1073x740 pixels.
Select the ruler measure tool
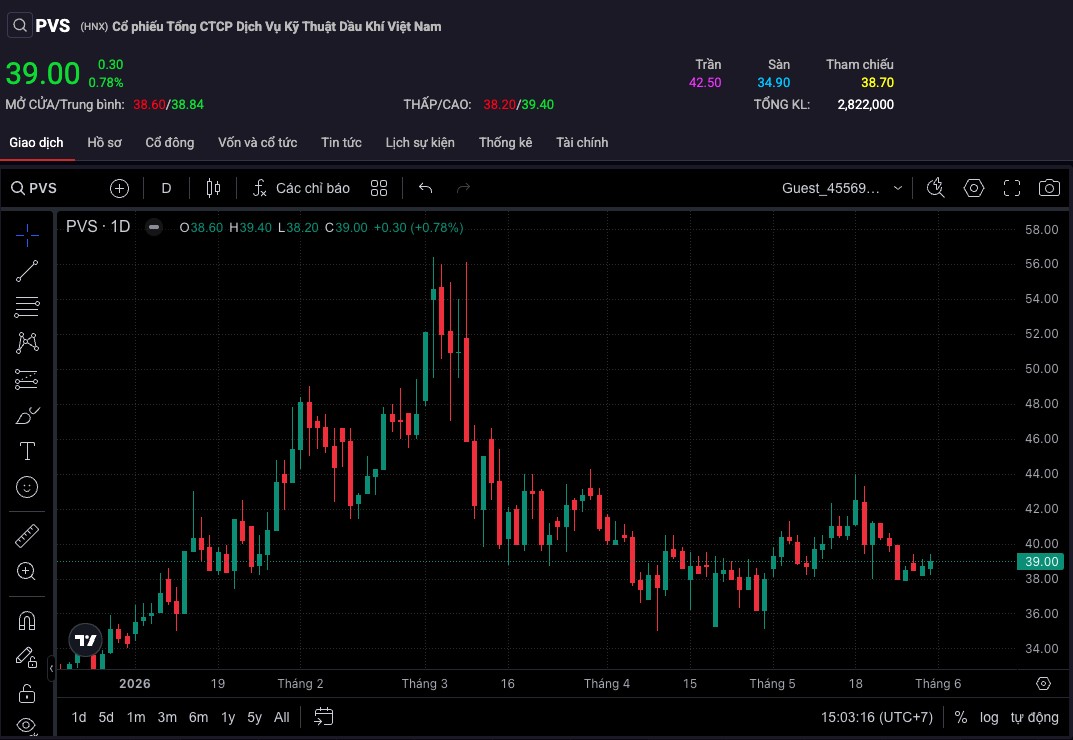[x=27, y=536]
